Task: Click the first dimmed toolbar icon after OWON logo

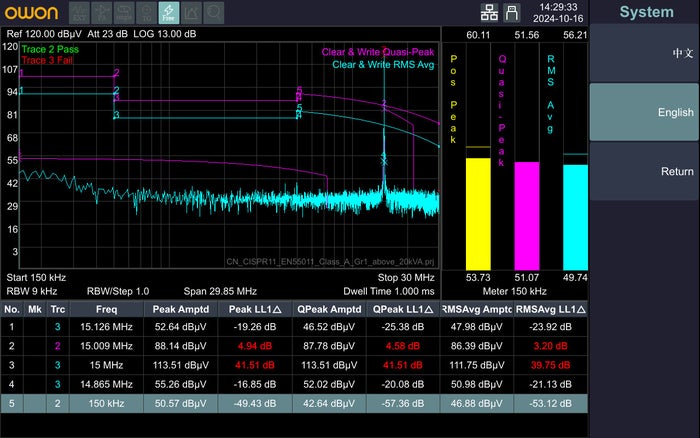Action: pos(79,13)
